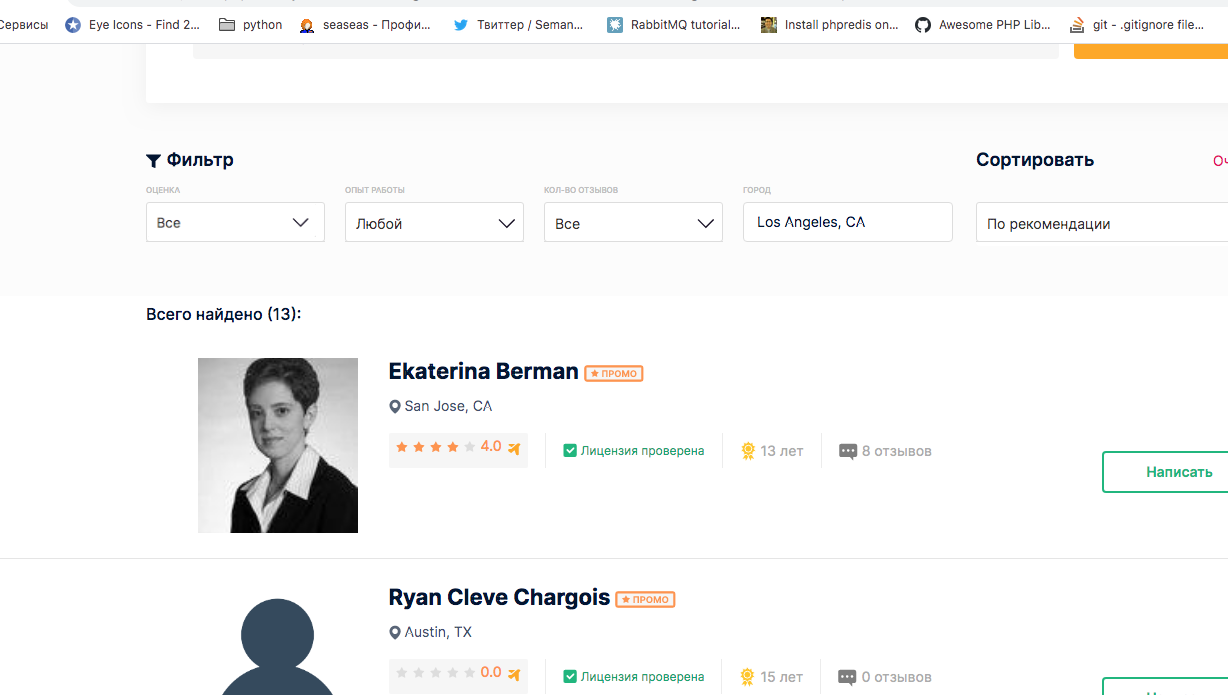Open the Оценка rating filter dropdown
This screenshot has width=1228, height=695.
point(235,222)
